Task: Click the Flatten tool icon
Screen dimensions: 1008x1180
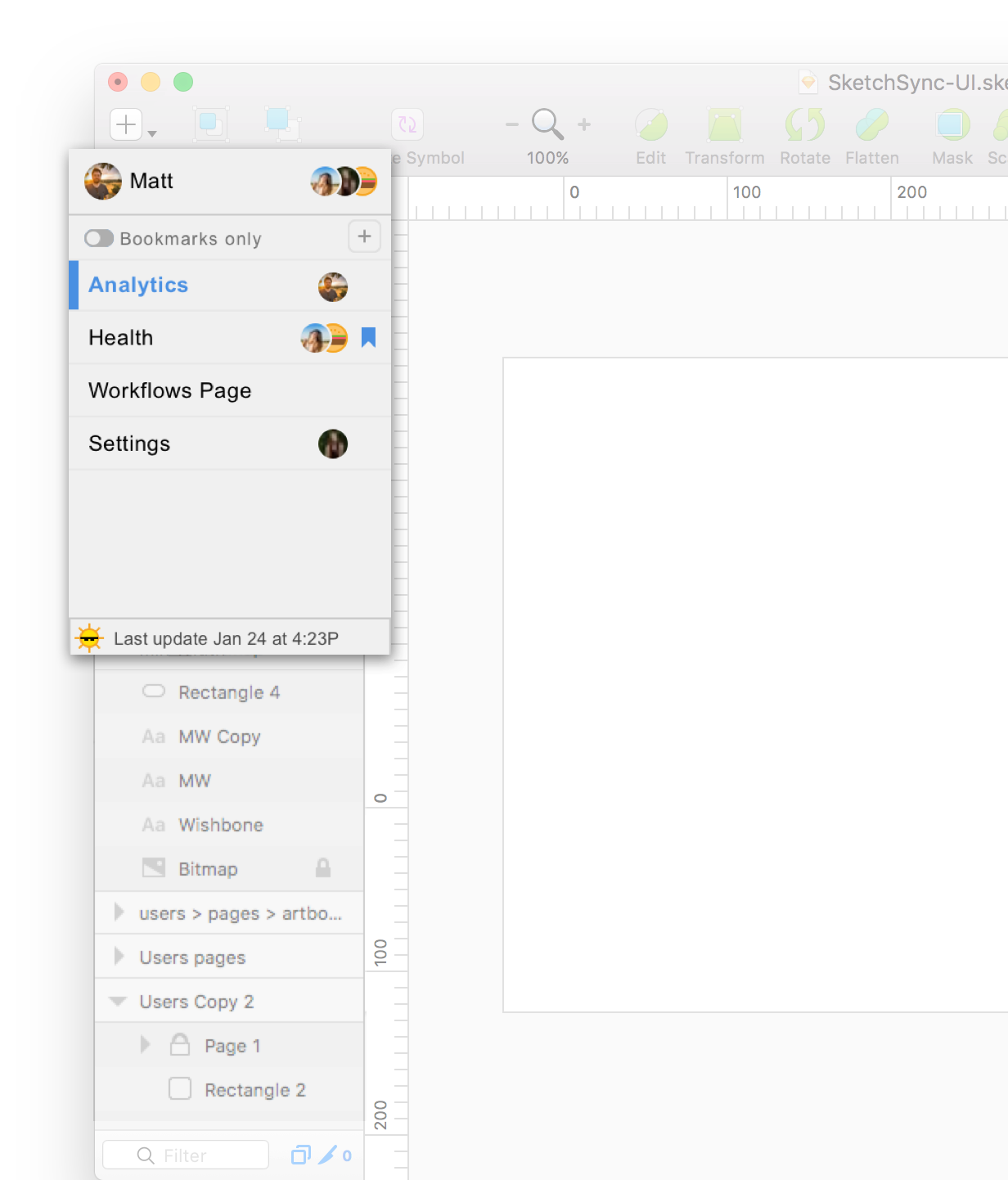Action: [x=871, y=125]
